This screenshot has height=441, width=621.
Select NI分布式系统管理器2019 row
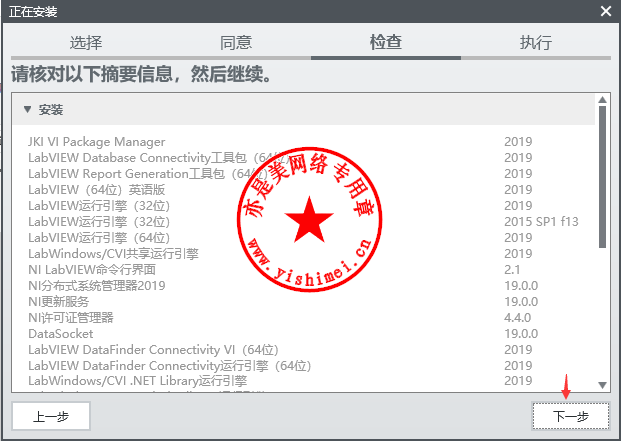tap(304, 285)
